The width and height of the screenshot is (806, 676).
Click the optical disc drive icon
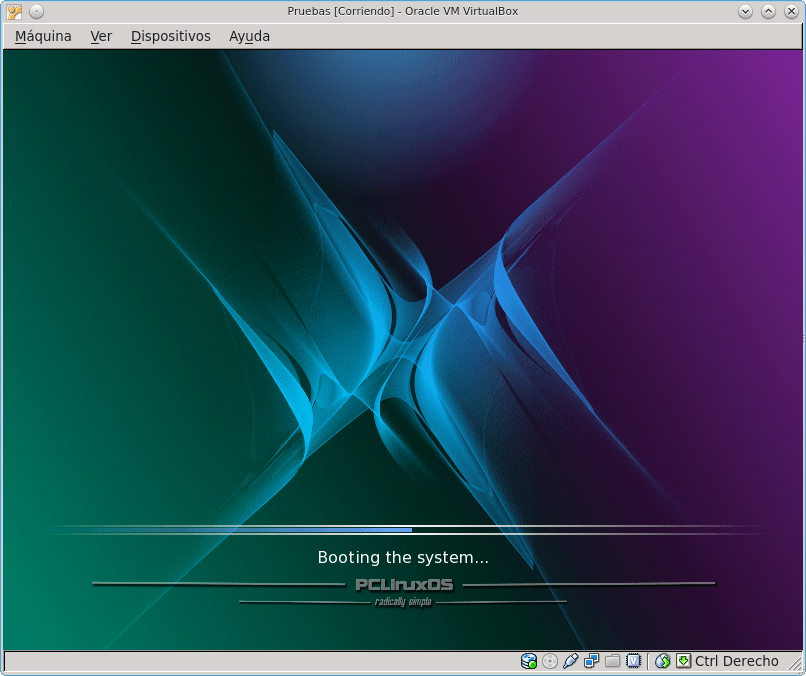pyautogui.click(x=549, y=661)
